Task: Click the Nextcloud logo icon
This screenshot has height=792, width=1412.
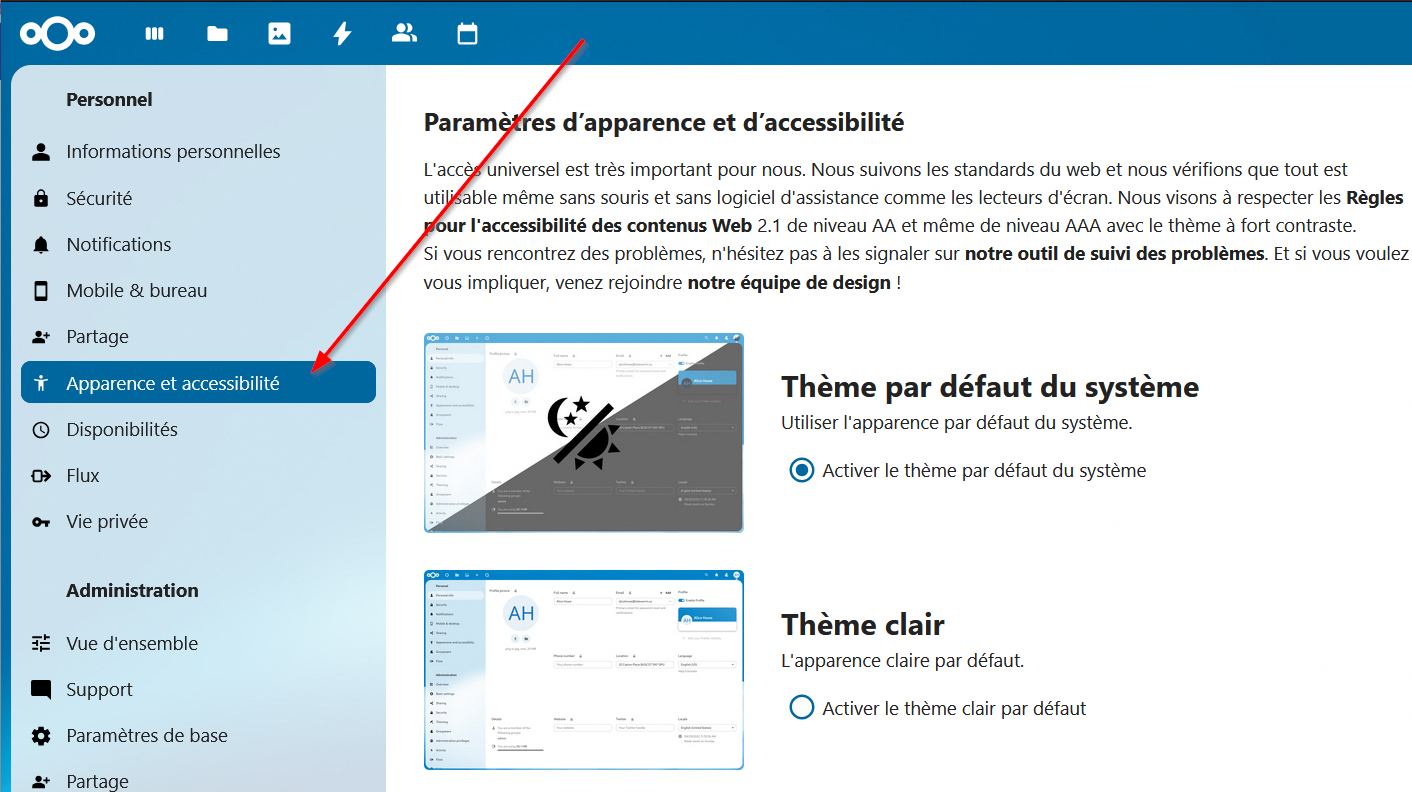Action: 57,34
